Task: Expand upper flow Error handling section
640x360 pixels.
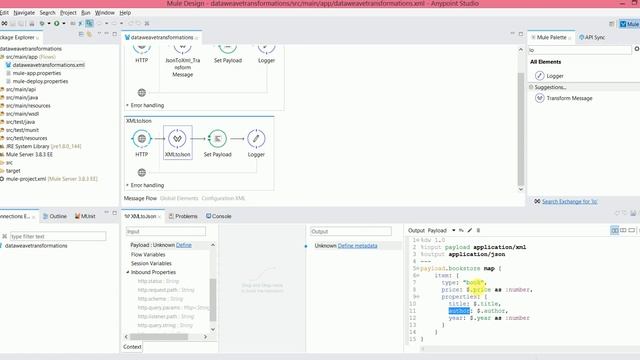Action: point(127,105)
